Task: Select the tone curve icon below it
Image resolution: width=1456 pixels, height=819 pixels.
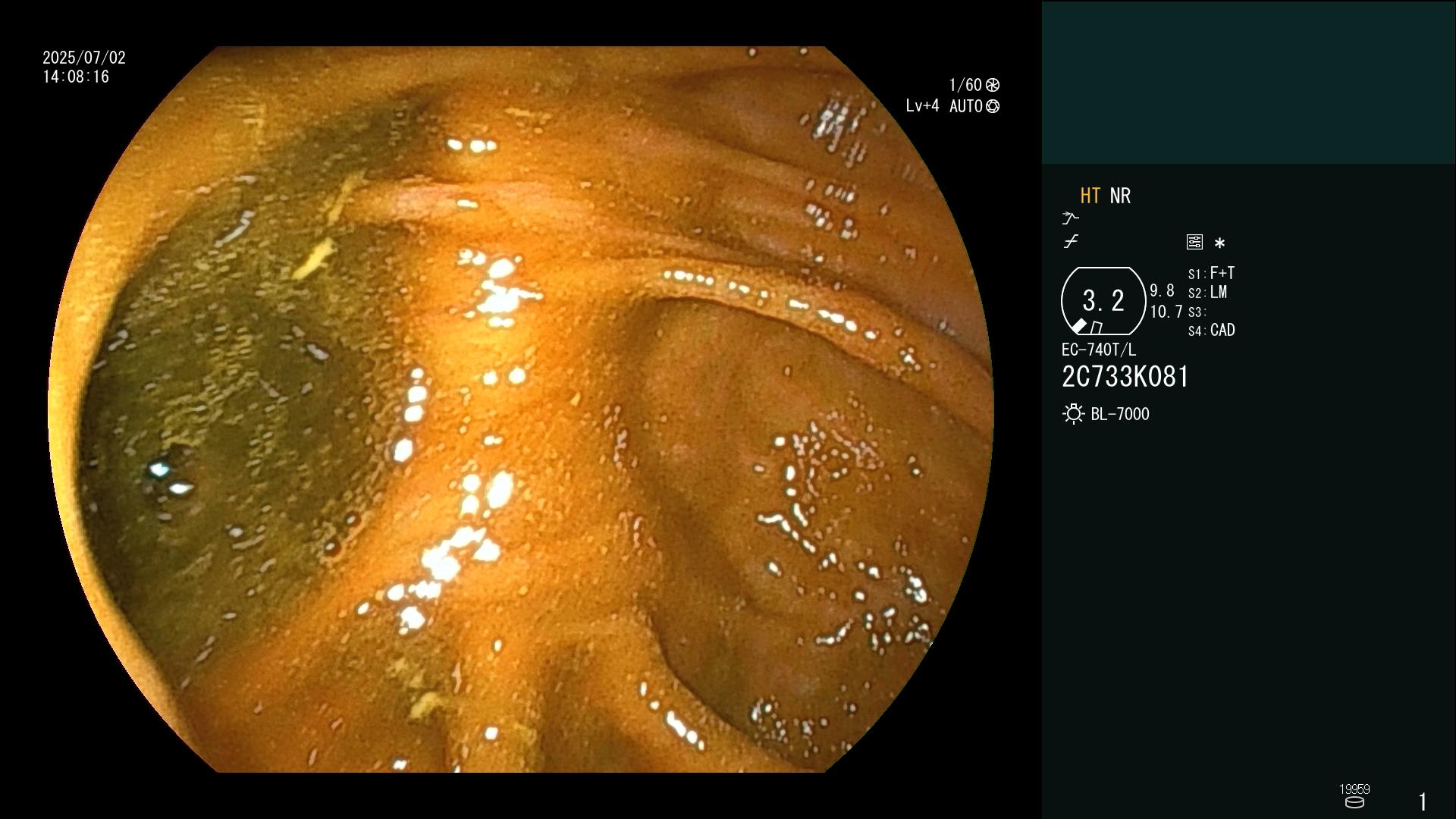Action: click(x=1071, y=242)
